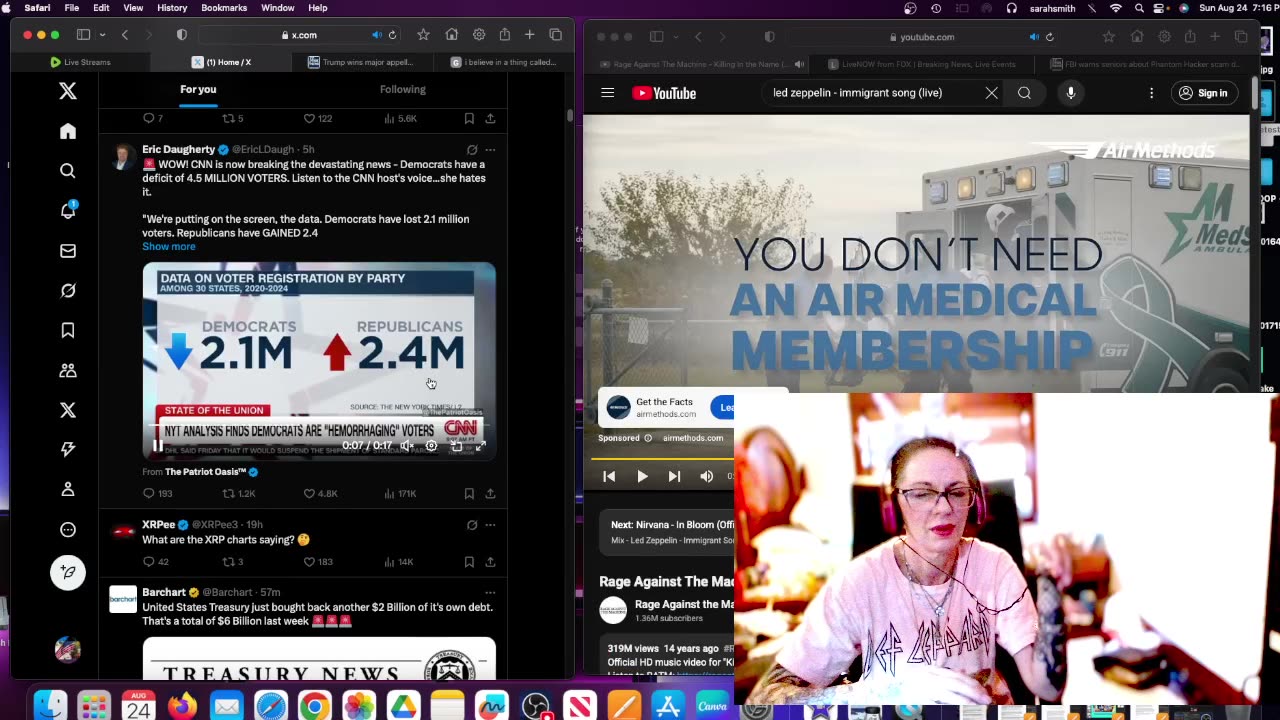Open Communities people icon in X sidebar
Screen dimensions: 1280x720
click(x=68, y=370)
